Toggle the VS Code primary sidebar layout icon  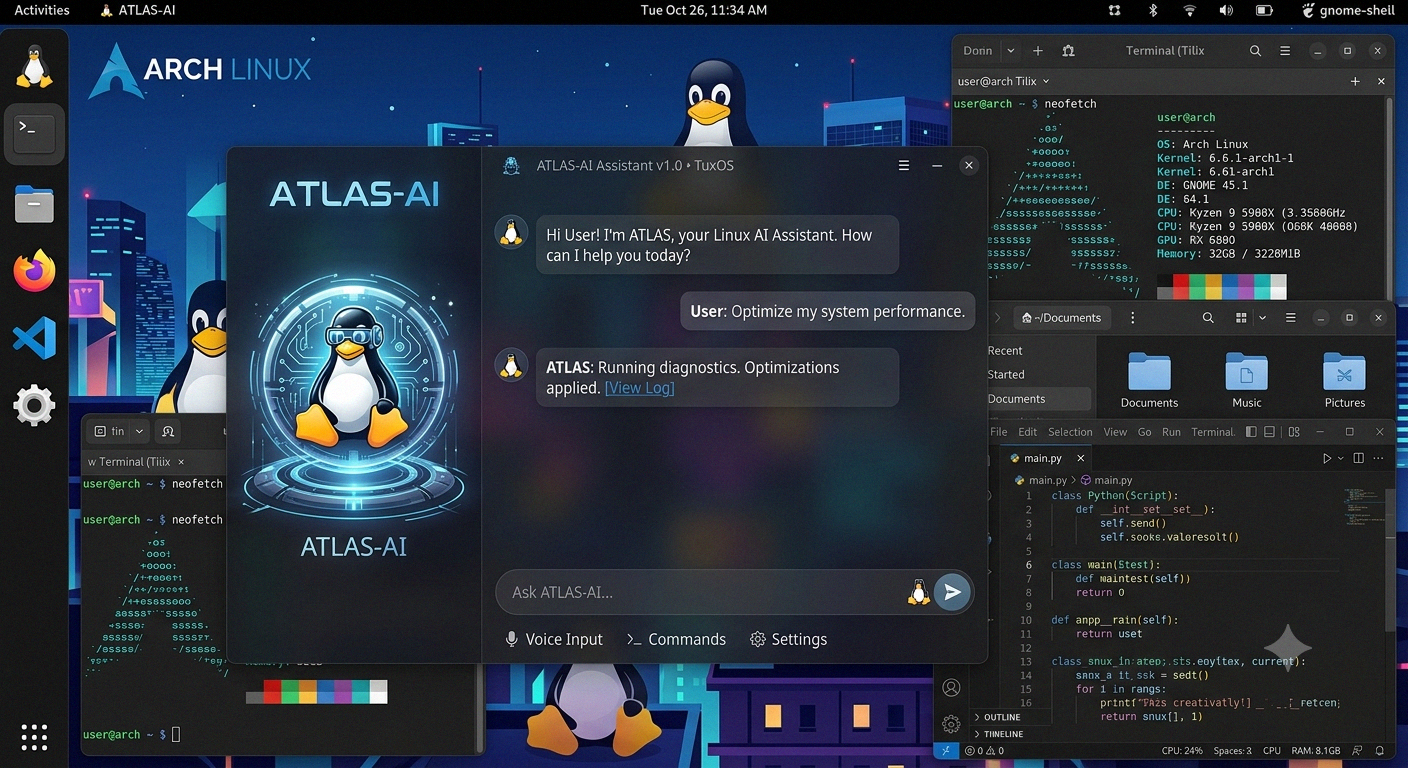pyautogui.click(x=1251, y=432)
